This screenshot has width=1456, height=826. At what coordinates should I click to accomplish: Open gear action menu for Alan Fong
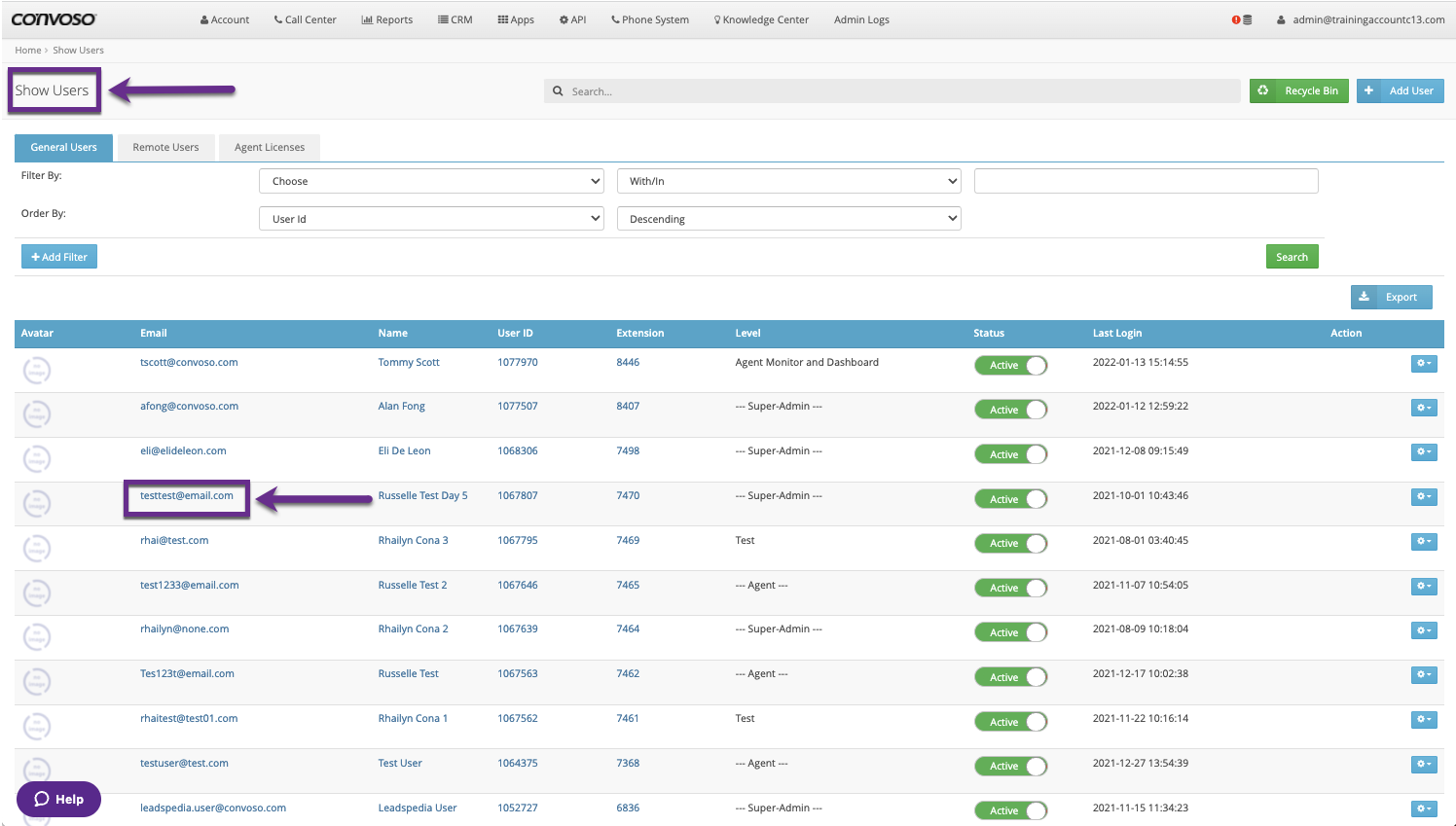(1423, 409)
